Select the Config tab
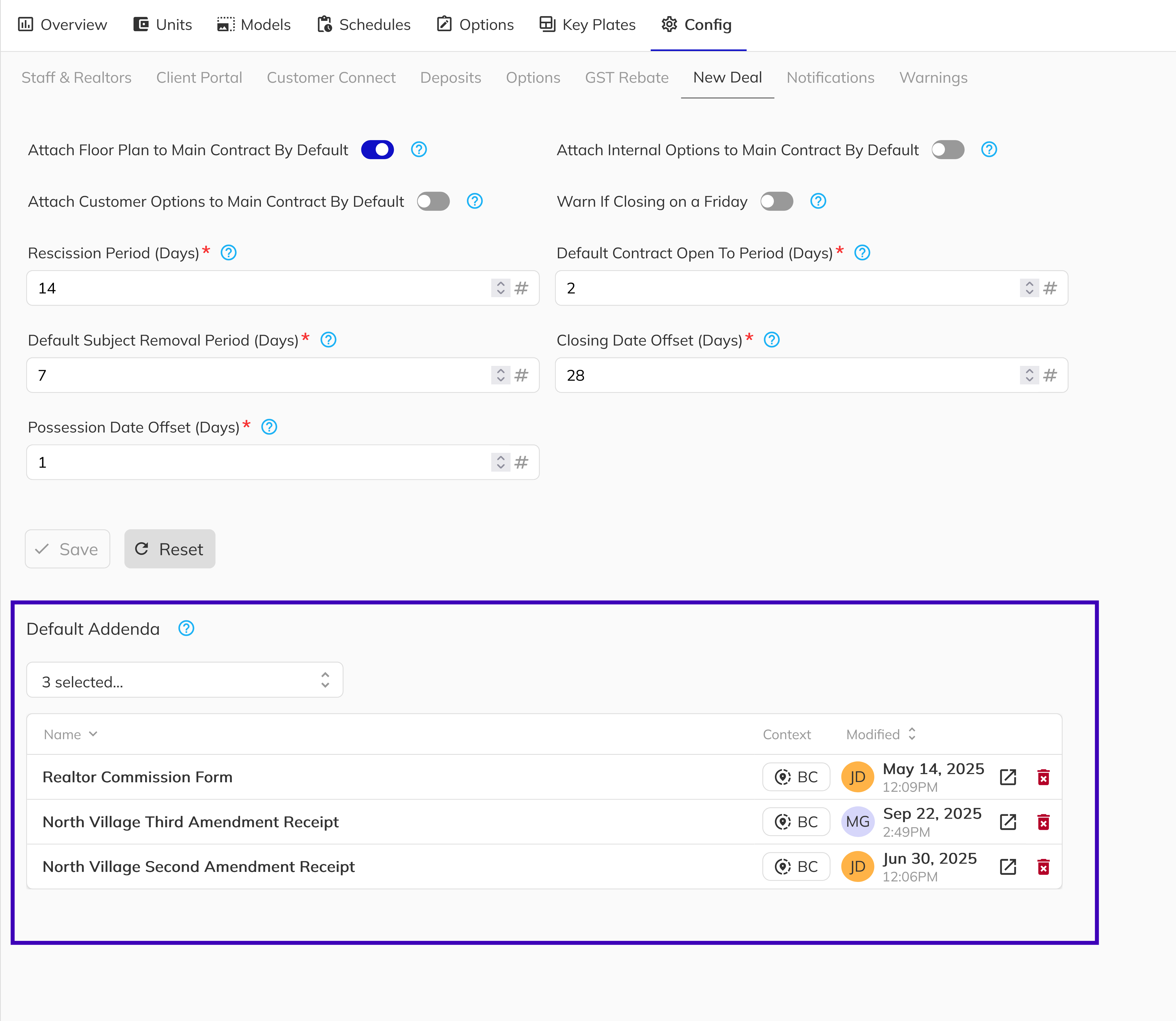 [697, 25]
